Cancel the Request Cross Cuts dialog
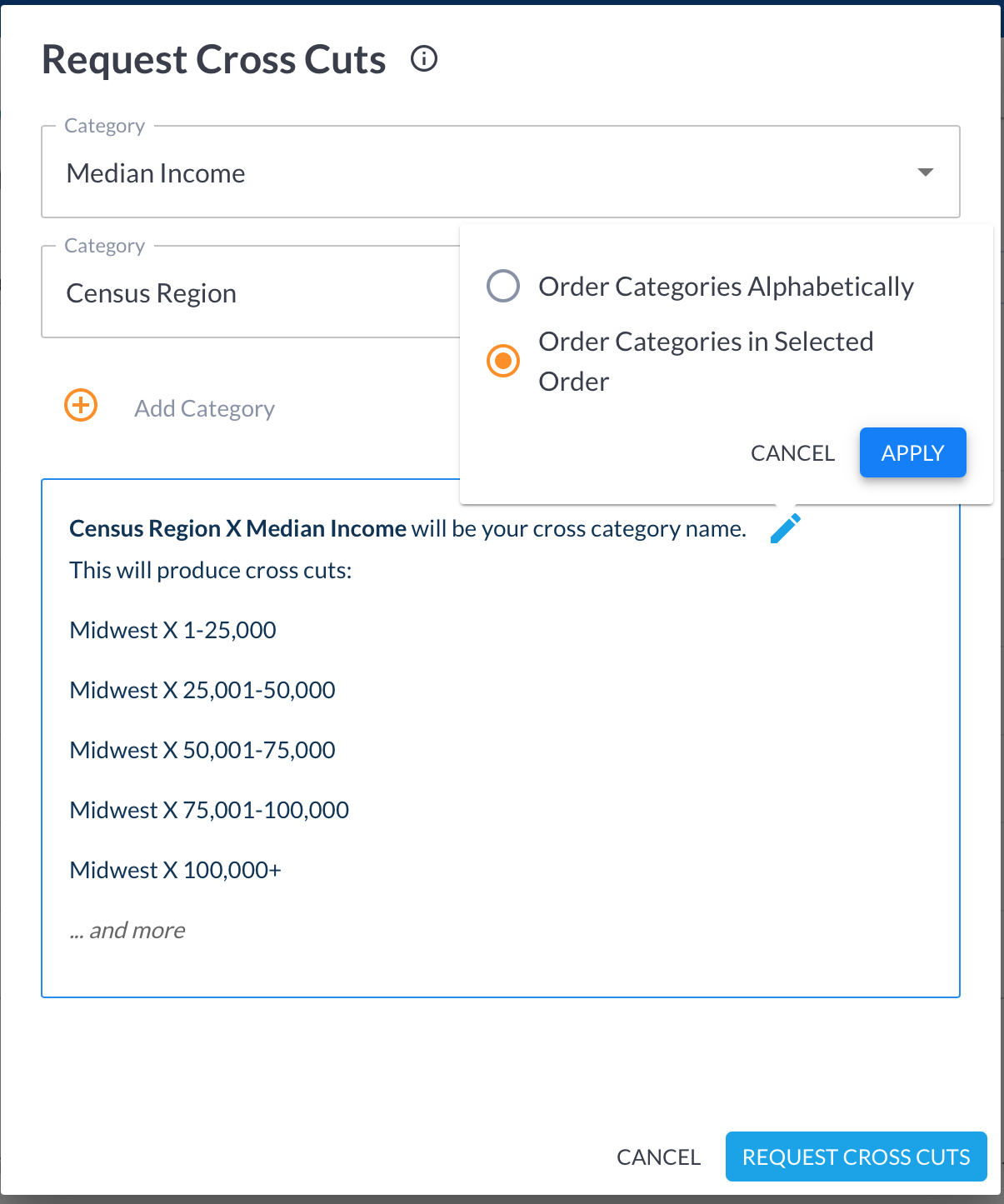This screenshot has width=1004, height=1204. (658, 1157)
